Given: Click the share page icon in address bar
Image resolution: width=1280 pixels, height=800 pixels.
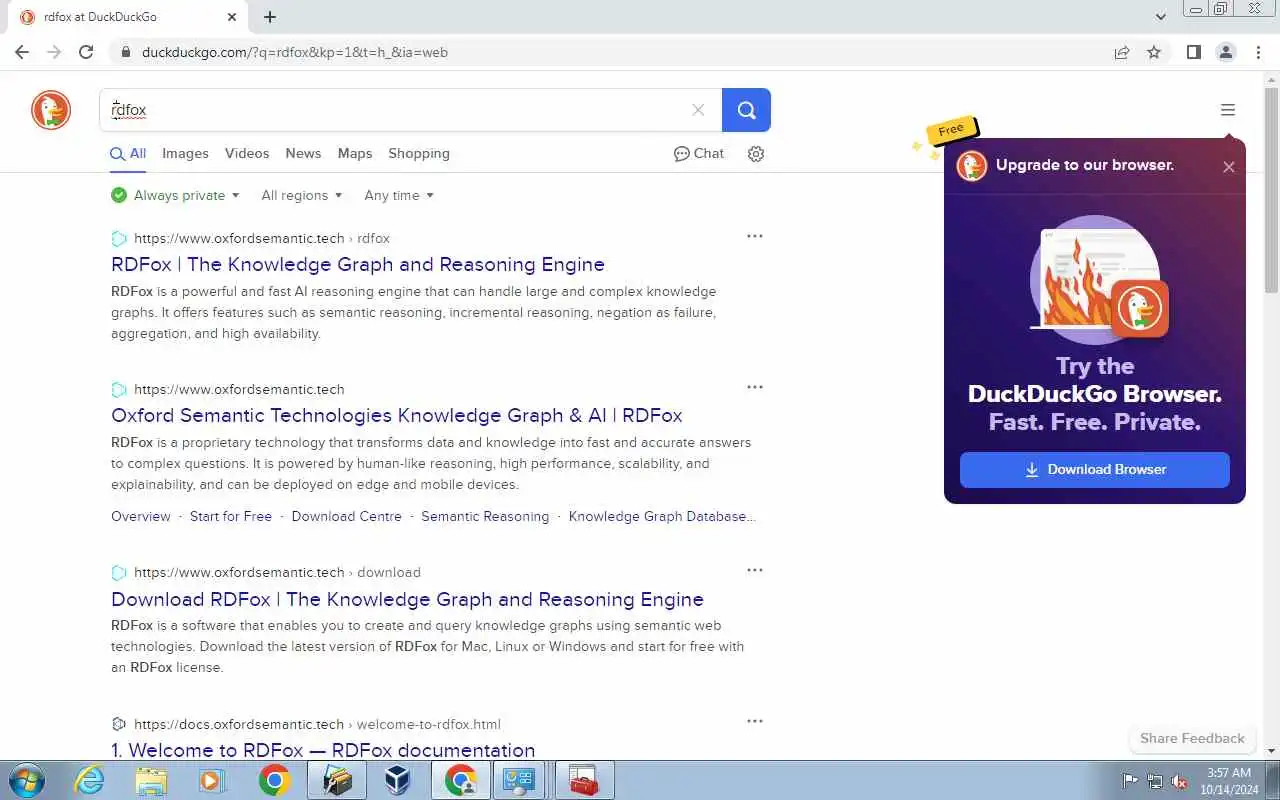Looking at the screenshot, I should [x=1122, y=52].
